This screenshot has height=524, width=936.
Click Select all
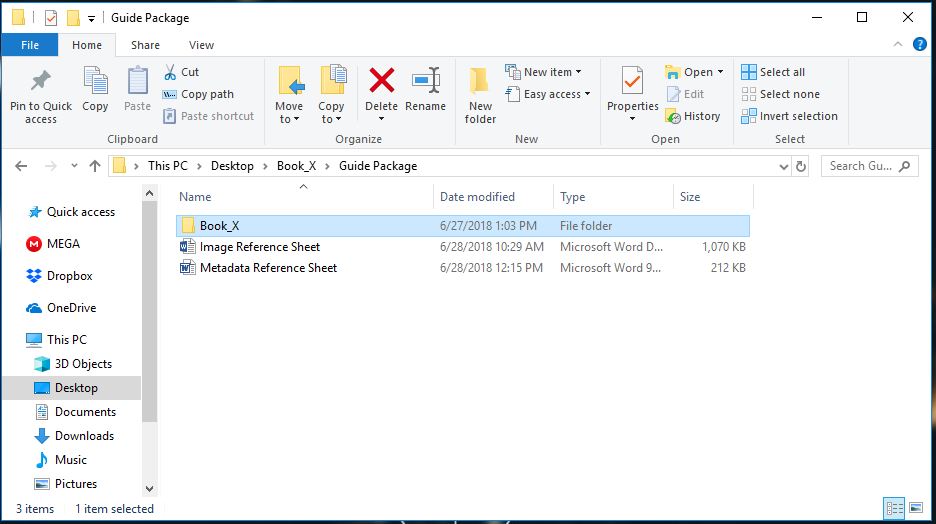click(773, 72)
